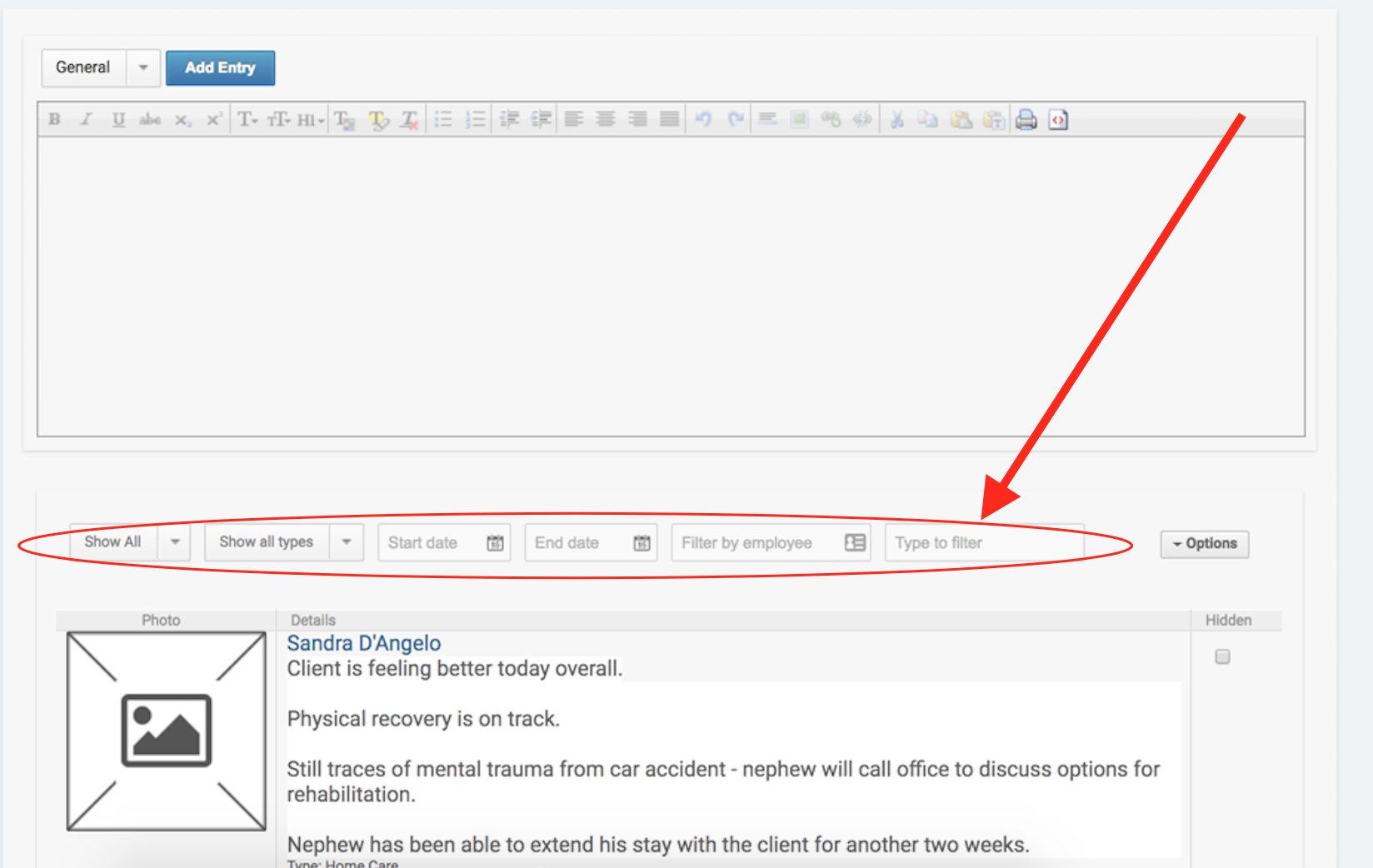Open the HTML source view icon

click(1058, 119)
